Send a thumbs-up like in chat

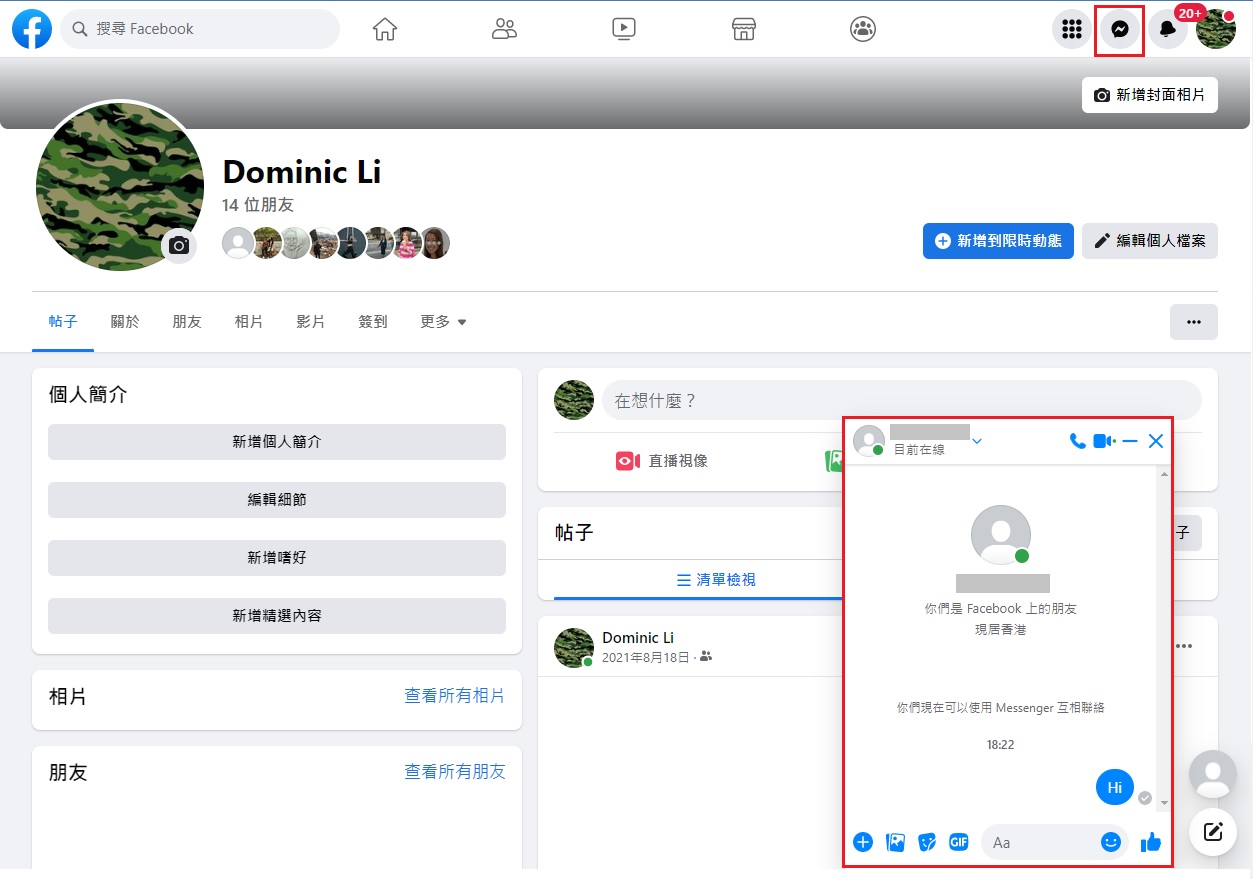tap(1151, 842)
